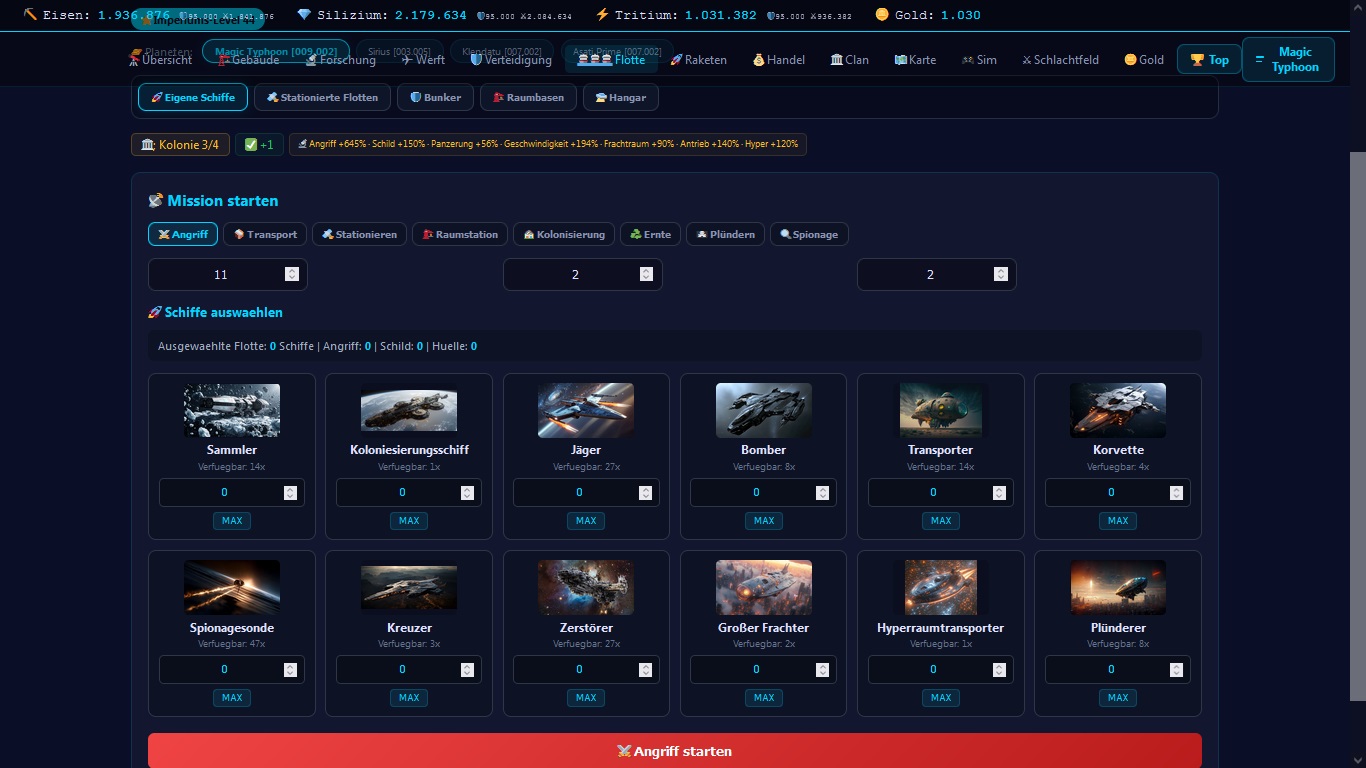Click the stepper arrows on the coordinate field showing 11

click(x=291, y=274)
